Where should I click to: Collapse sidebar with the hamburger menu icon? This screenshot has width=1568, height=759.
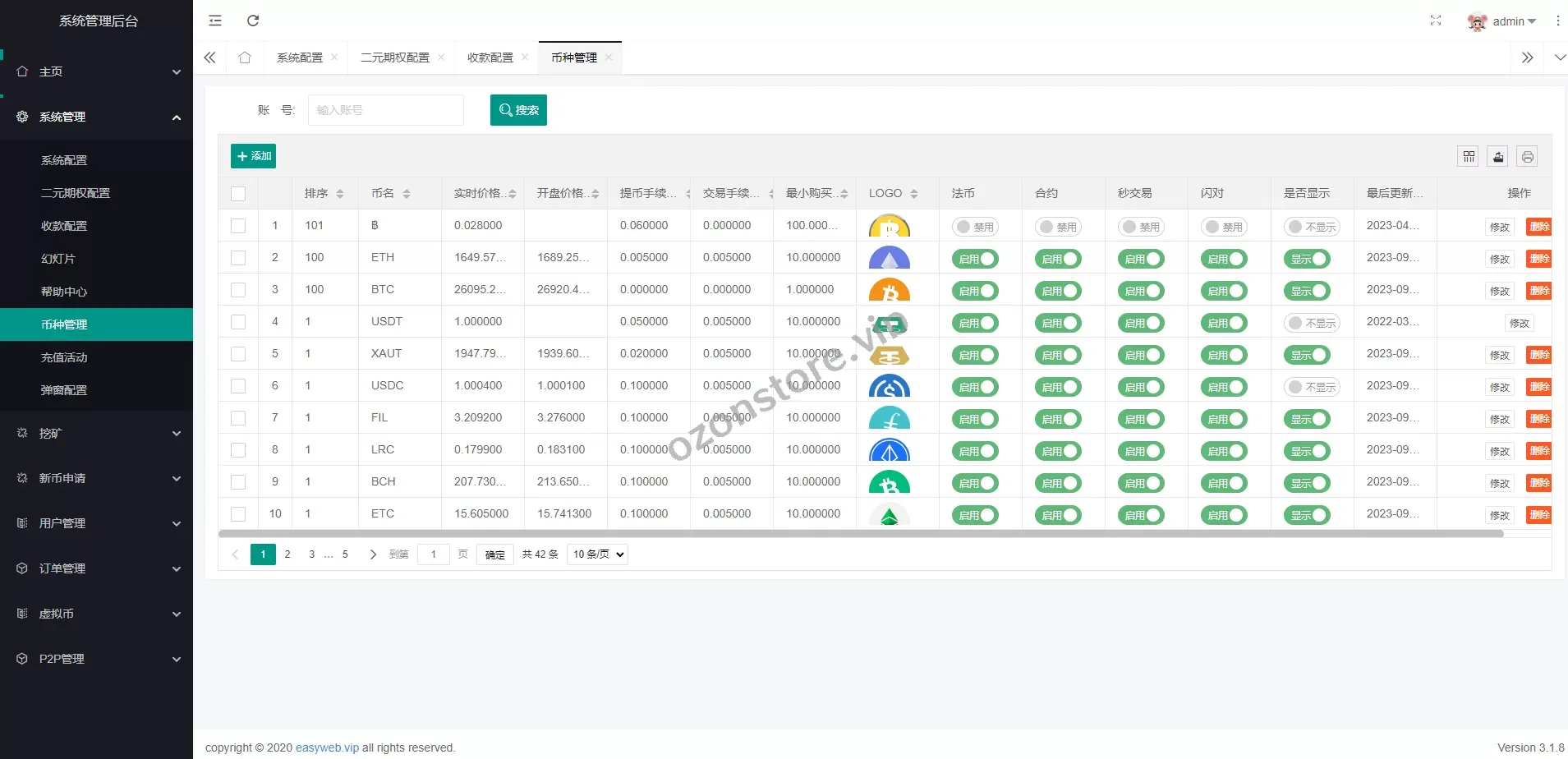[215, 21]
